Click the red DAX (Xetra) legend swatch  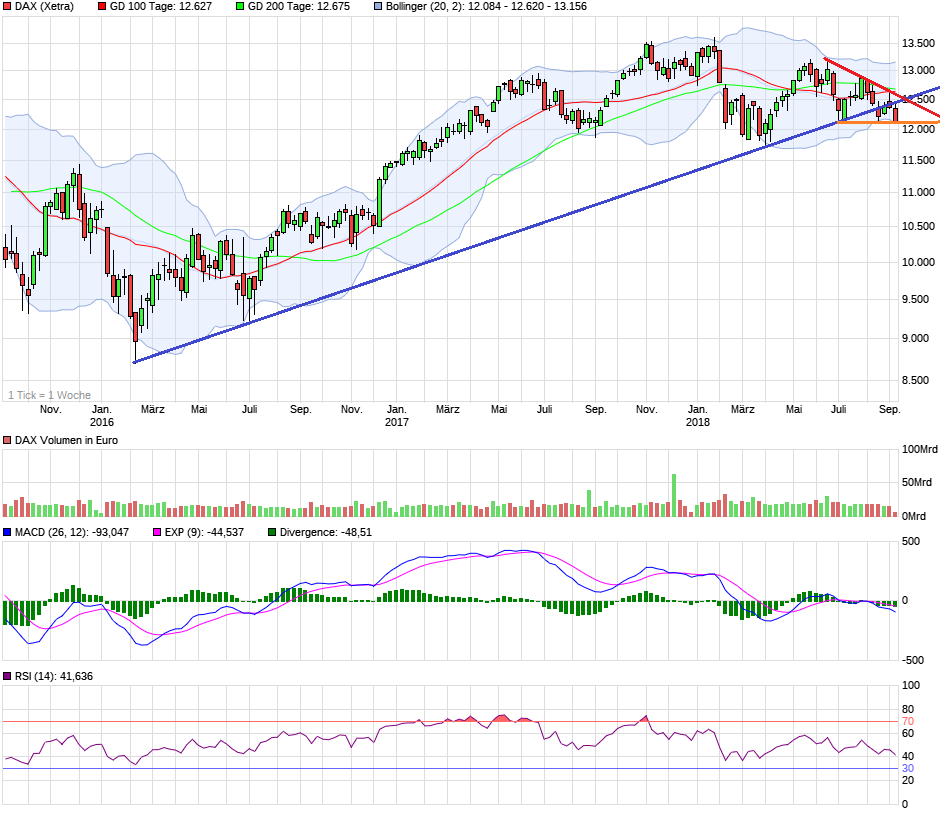[8, 7]
